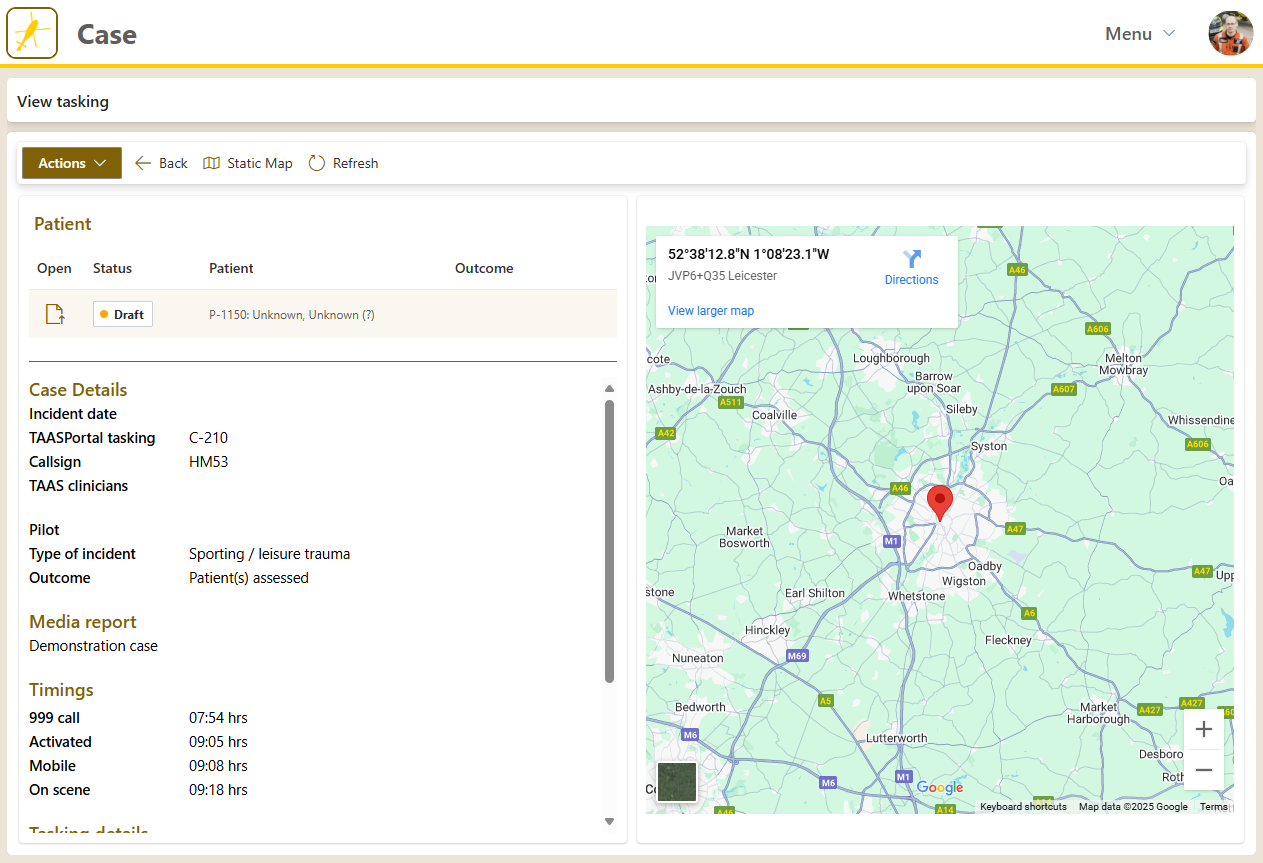Open Keyboard shortcuts on the map

pos(1022,807)
